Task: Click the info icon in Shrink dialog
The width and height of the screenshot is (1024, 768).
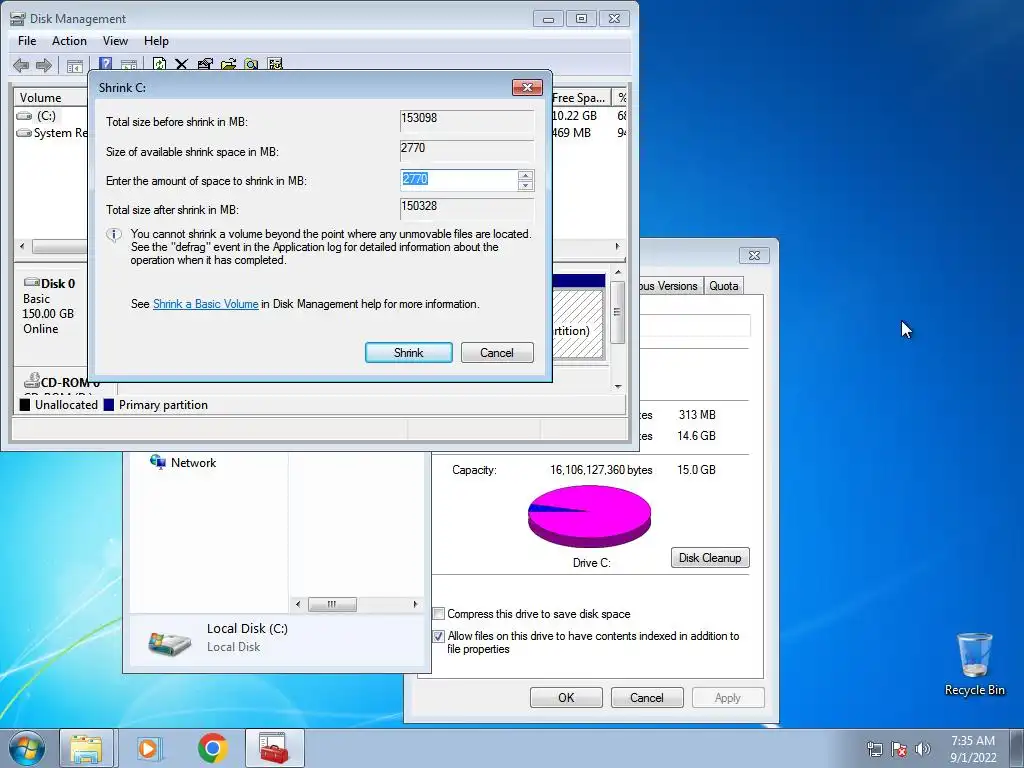Action: point(114,235)
